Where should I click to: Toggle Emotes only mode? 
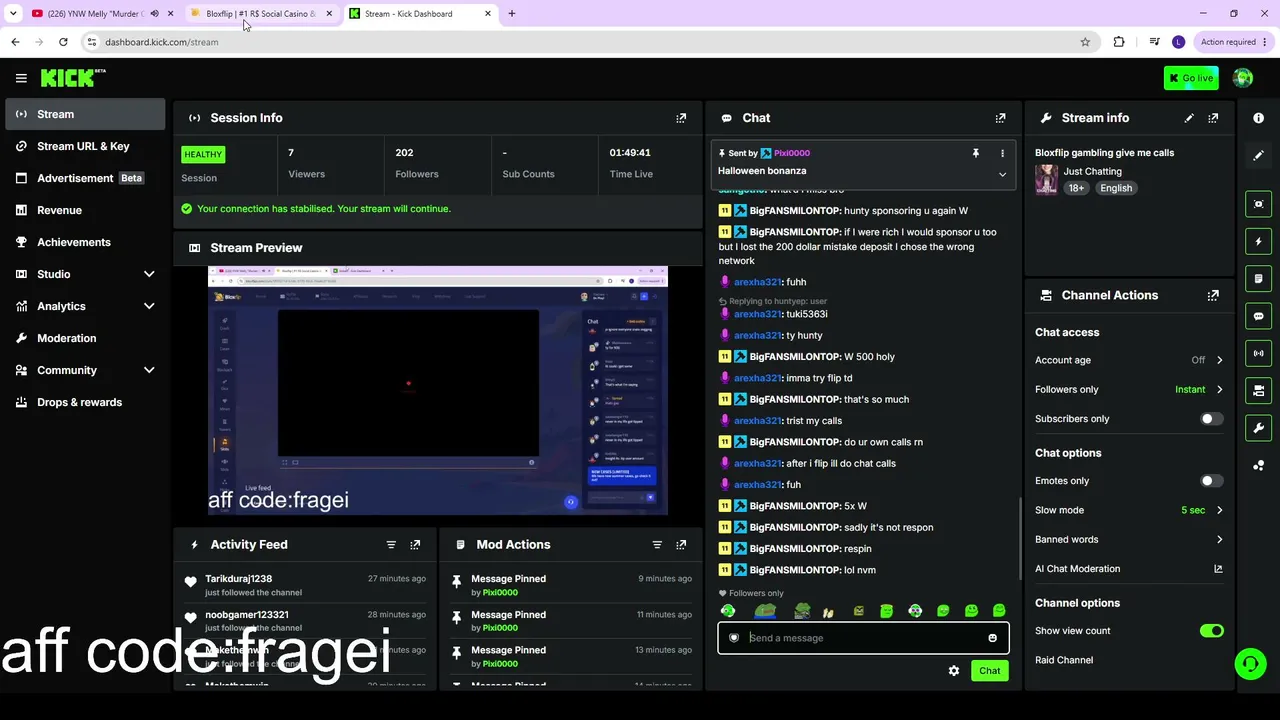tap(1211, 481)
